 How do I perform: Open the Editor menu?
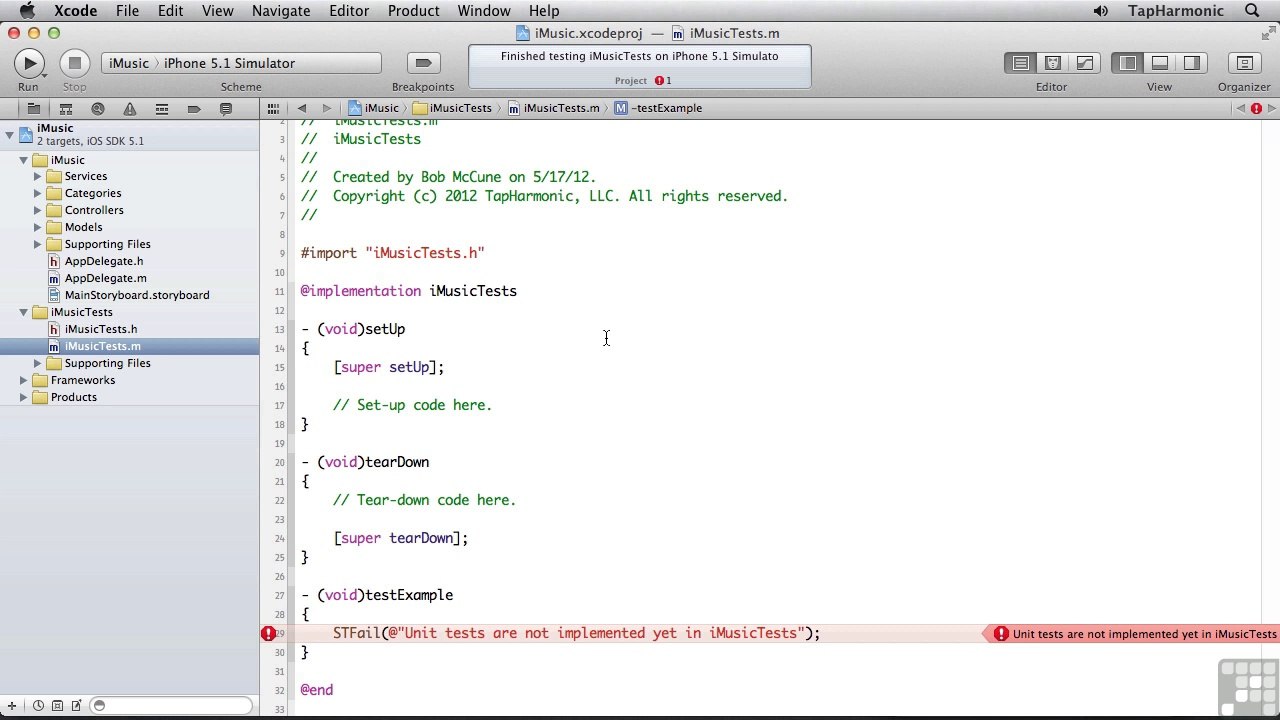(349, 11)
